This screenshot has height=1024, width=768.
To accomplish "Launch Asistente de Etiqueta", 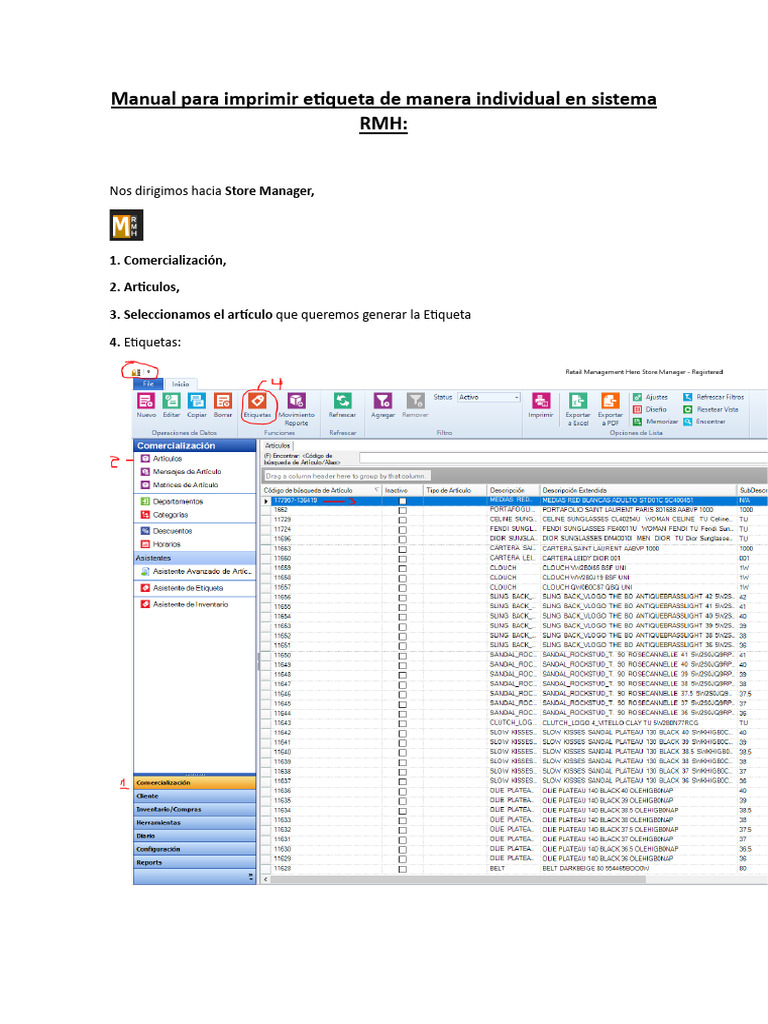I will (182, 588).
